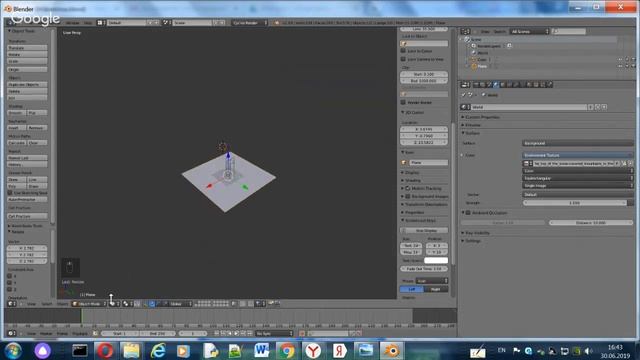The image size is (640, 360).
Task: Click the Stop Display screencast button
Action: coord(424,231)
